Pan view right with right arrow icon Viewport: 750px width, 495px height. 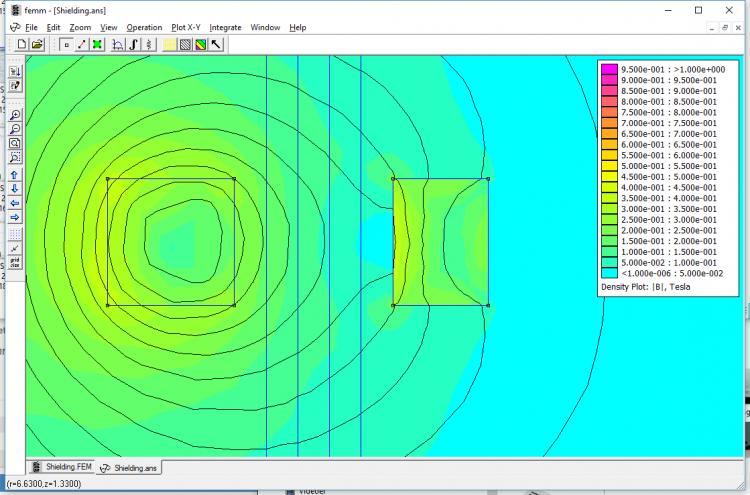click(15, 217)
